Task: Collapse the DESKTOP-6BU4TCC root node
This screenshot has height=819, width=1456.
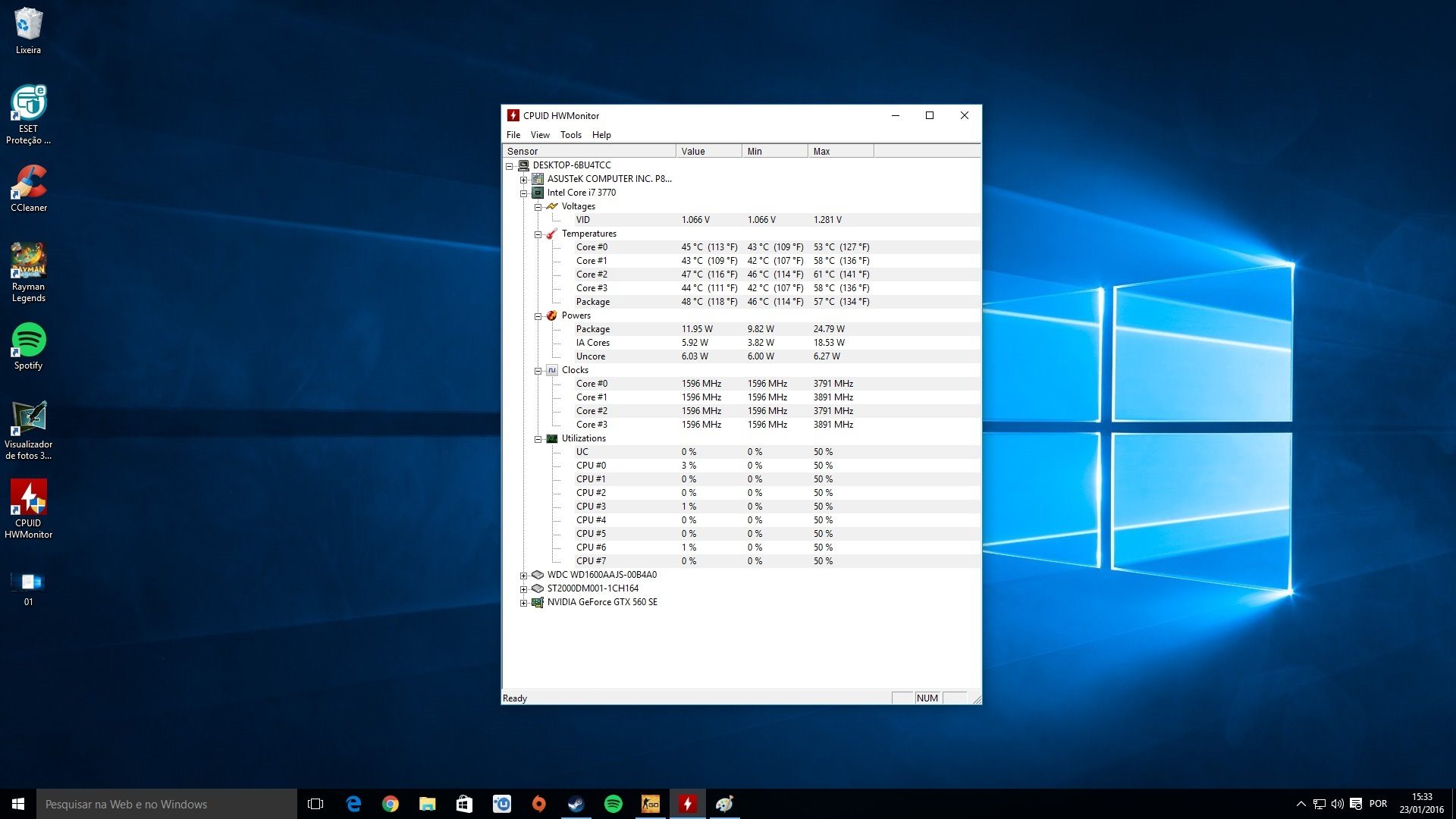Action: point(510,166)
